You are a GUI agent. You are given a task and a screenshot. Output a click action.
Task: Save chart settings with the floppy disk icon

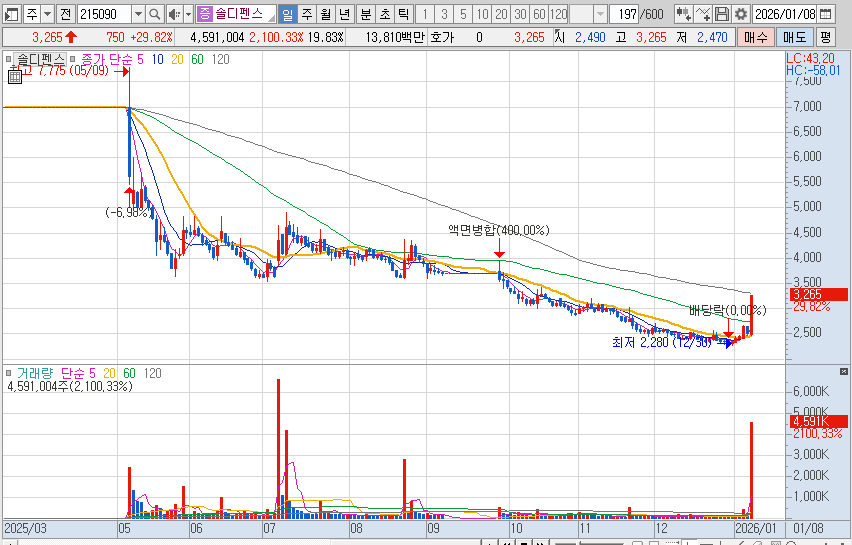722,14
